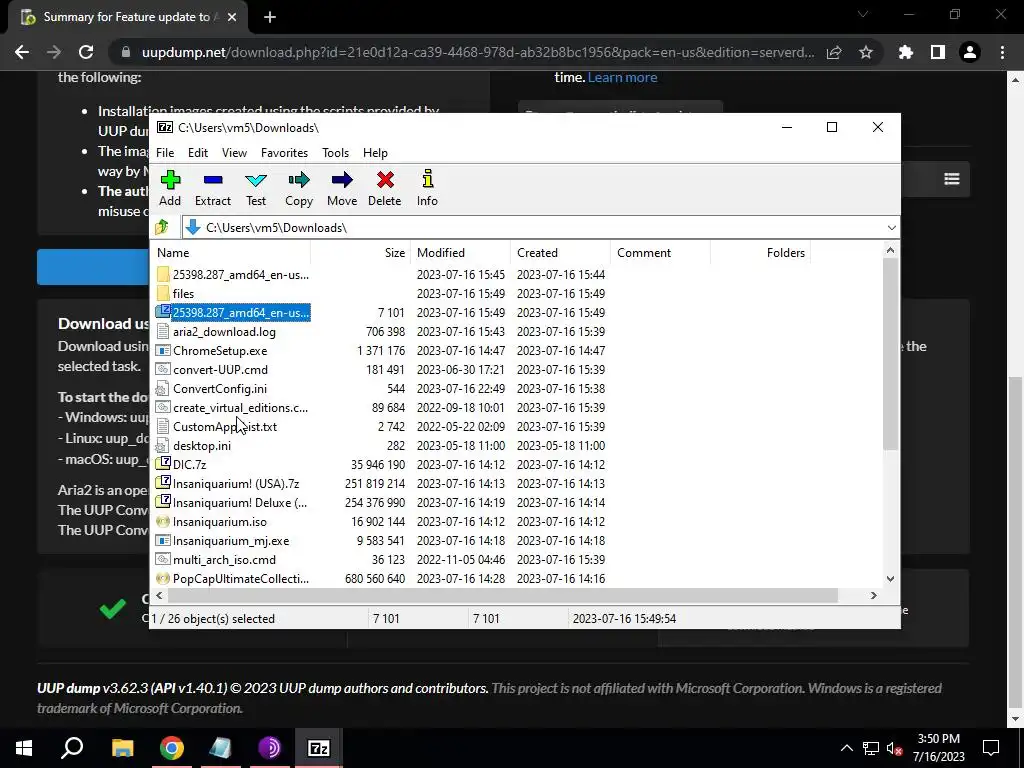This screenshot has width=1024, height=768.
Task: Open Windows taskbar search
Action: pyautogui.click(x=72, y=748)
